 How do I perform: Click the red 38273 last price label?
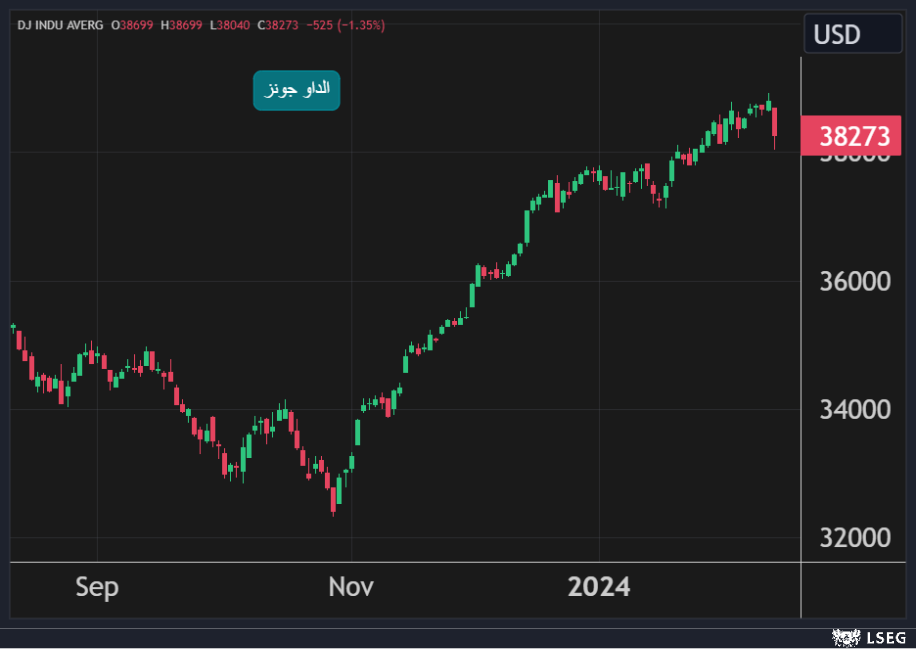point(851,136)
